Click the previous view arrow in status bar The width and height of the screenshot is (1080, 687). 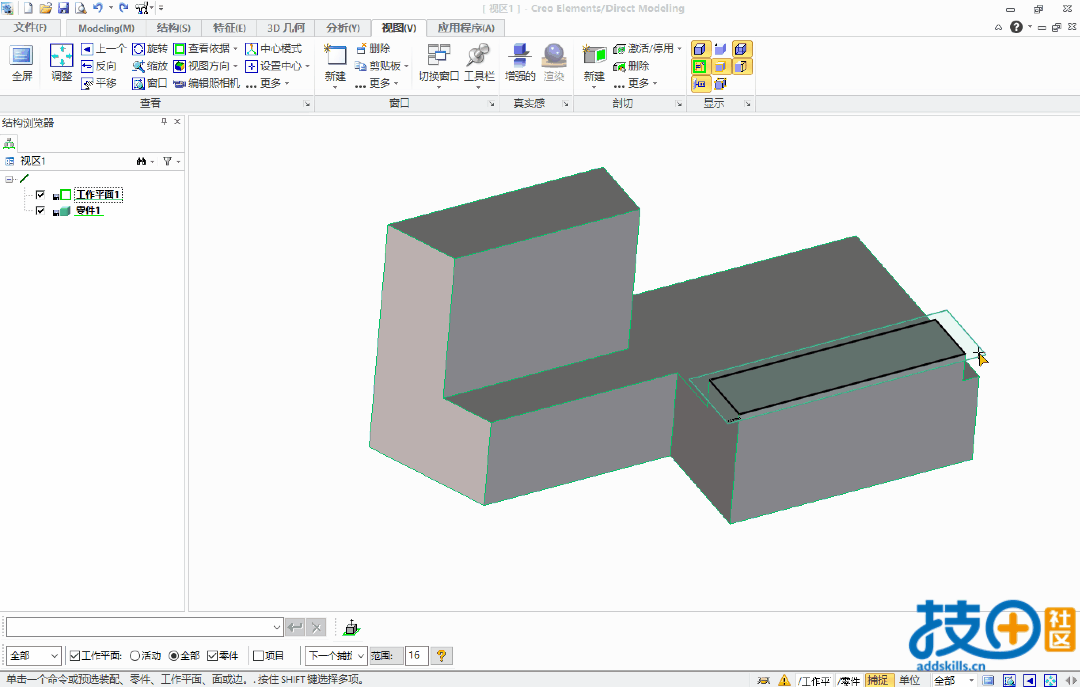point(1030,680)
